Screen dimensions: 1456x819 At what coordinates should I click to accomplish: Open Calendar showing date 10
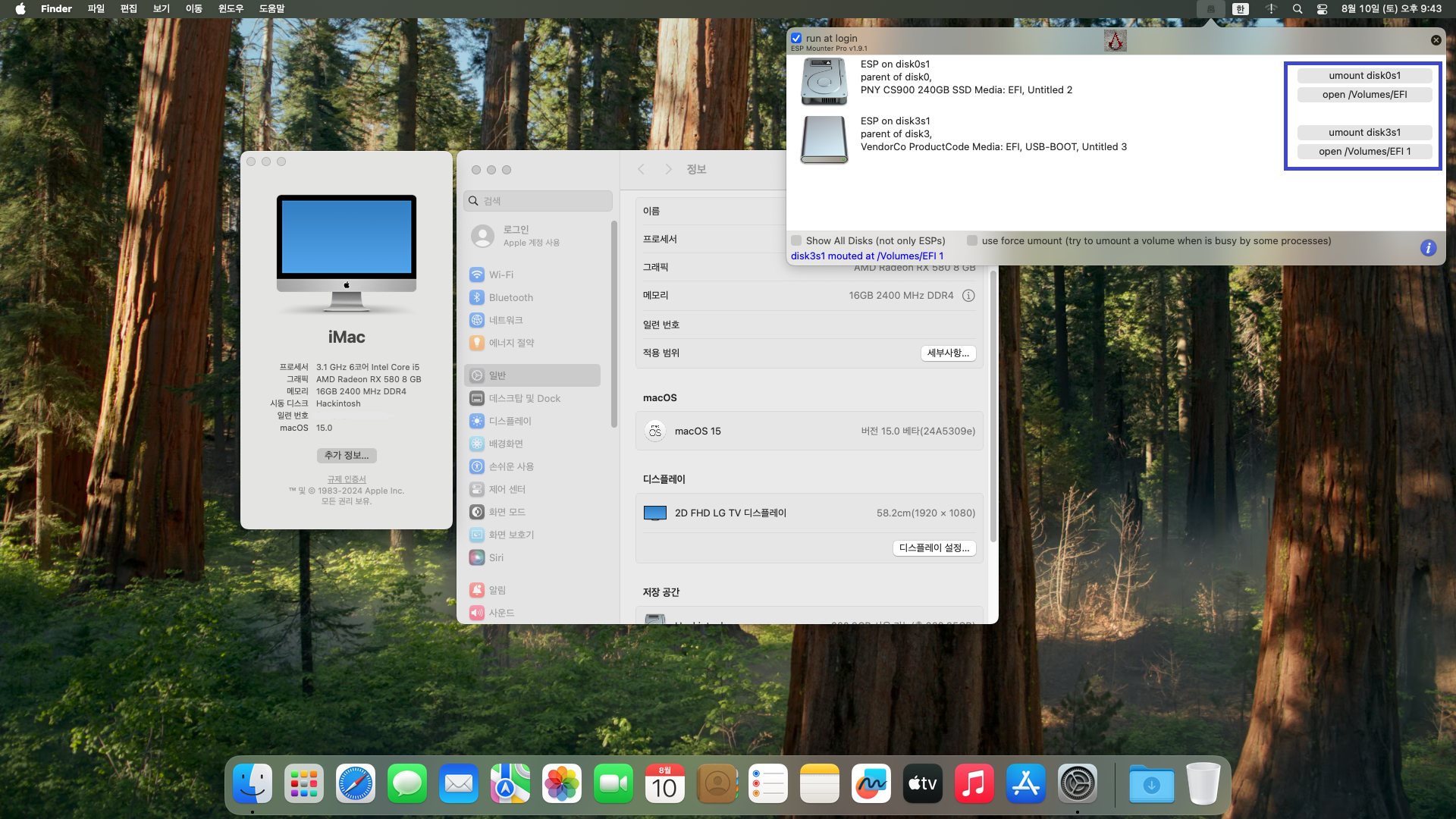665,783
